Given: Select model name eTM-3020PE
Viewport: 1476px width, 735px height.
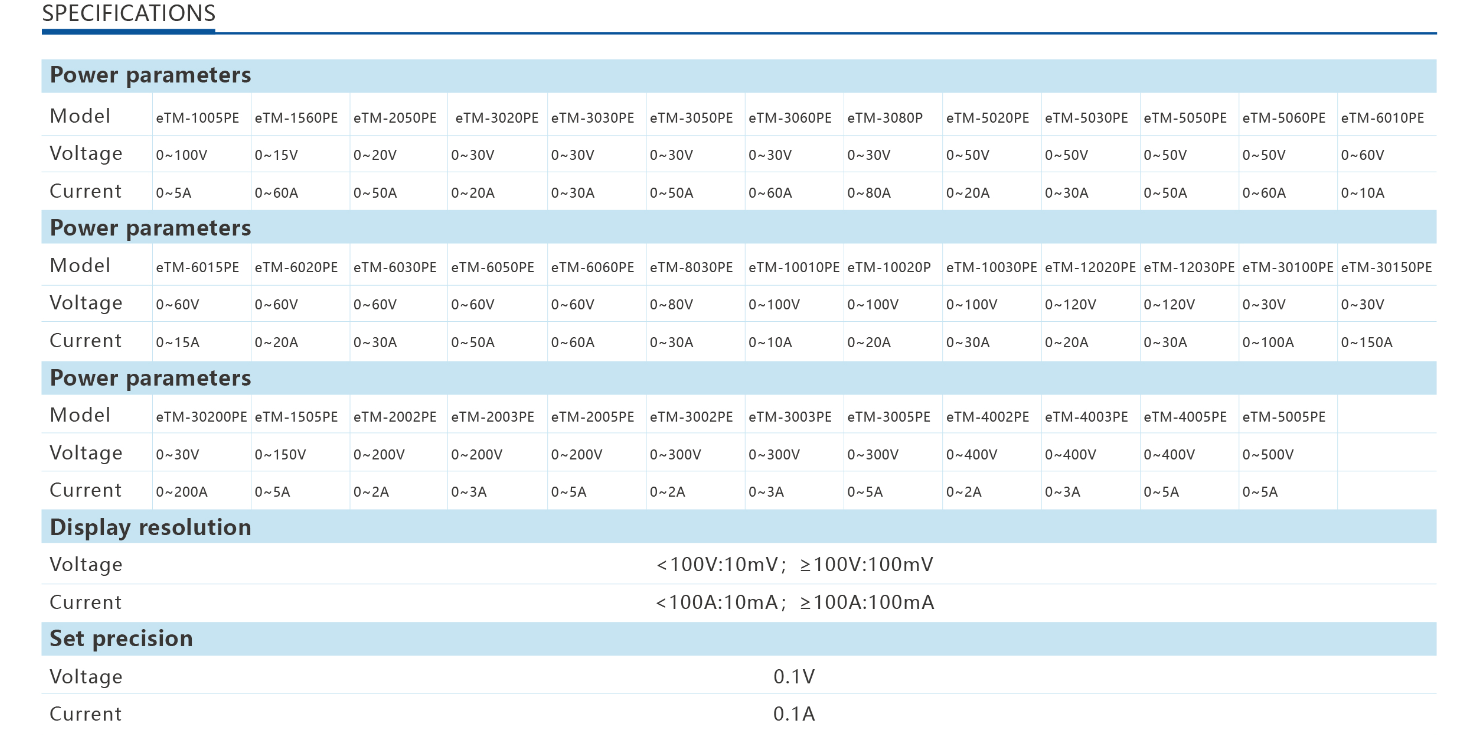Looking at the screenshot, I should click(x=497, y=118).
